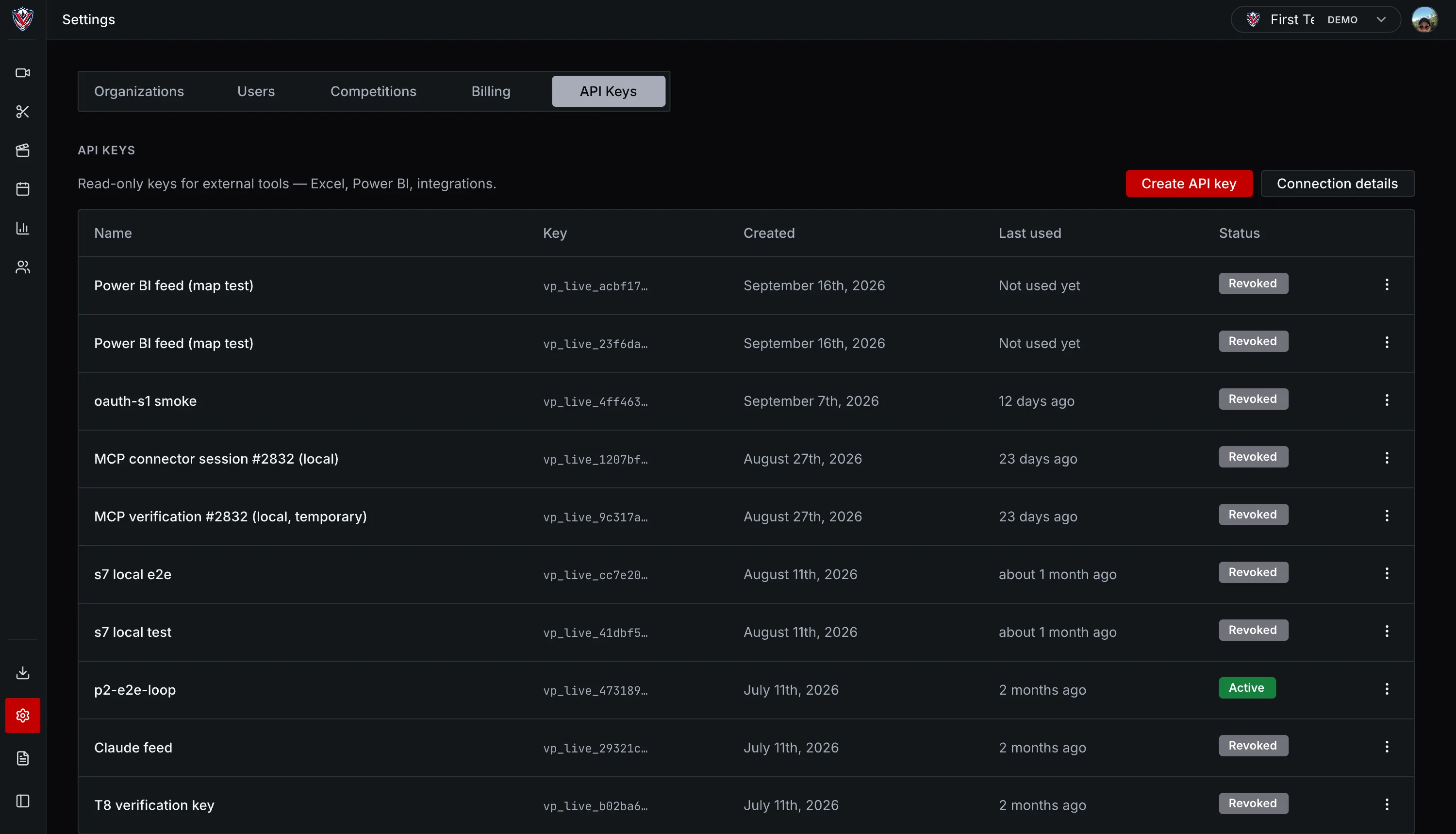Open the calendar sidebar icon
Viewport: 1456px width, 834px height.
point(23,189)
